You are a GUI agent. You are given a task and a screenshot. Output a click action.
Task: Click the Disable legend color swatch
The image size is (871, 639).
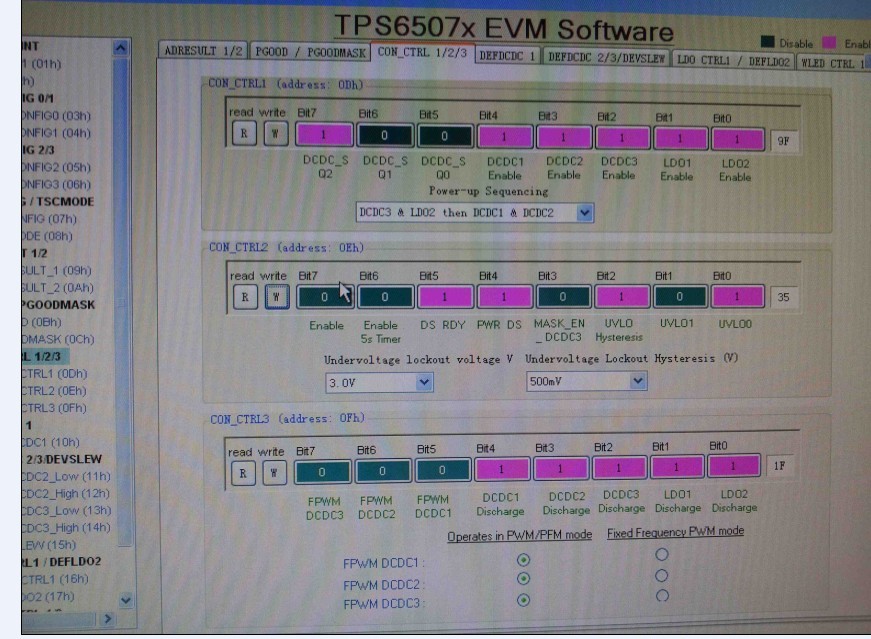[768, 41]
